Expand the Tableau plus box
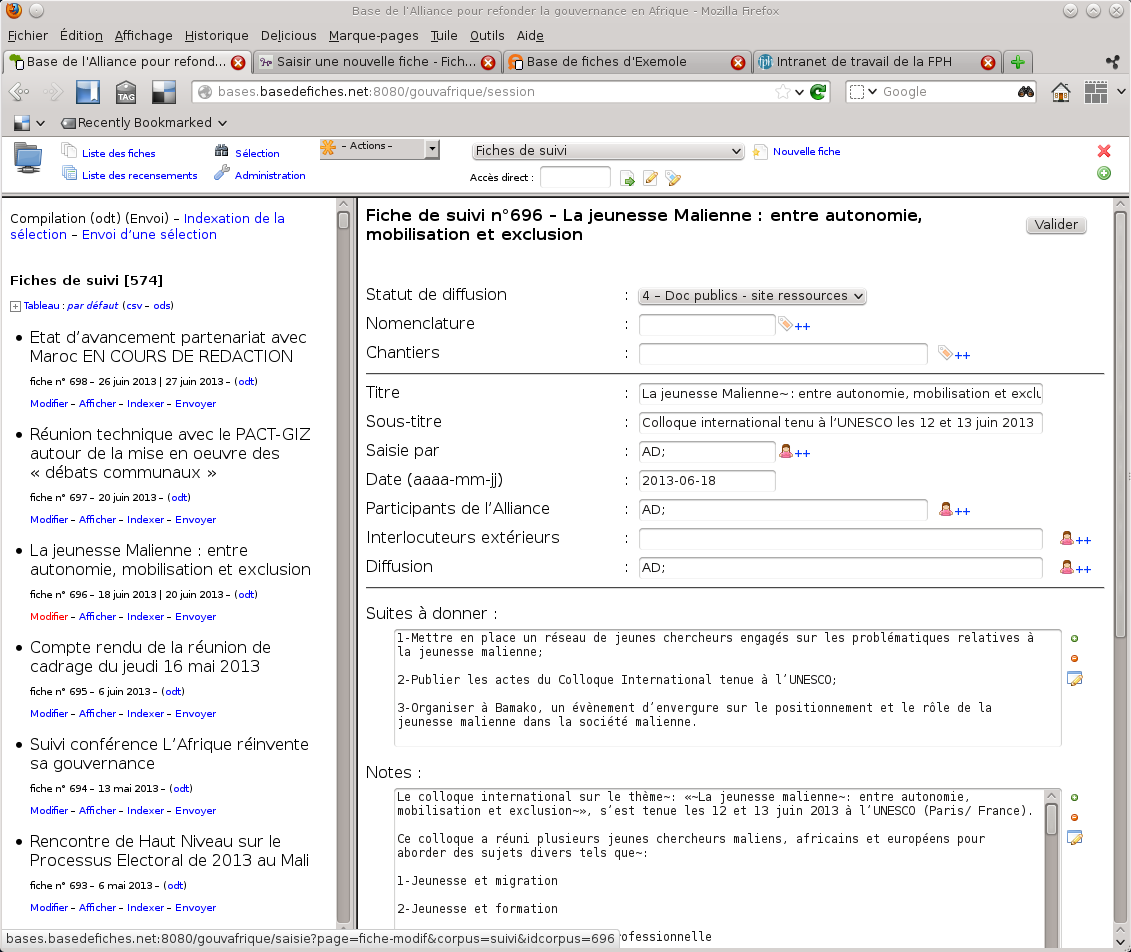 (15, 307)
